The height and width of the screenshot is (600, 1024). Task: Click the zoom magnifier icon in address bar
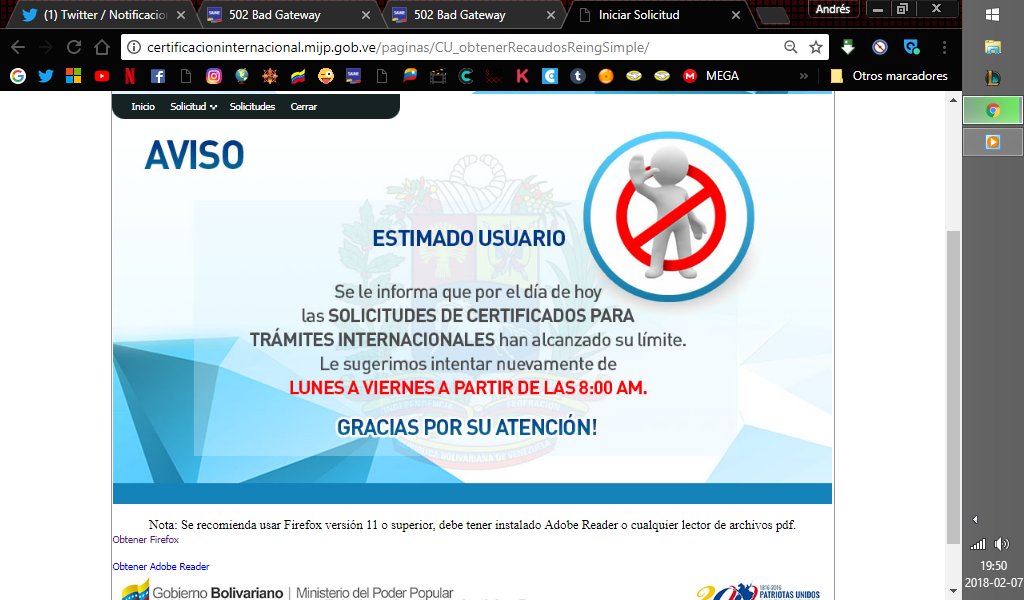pyautogui.click(x=790, y=47)
